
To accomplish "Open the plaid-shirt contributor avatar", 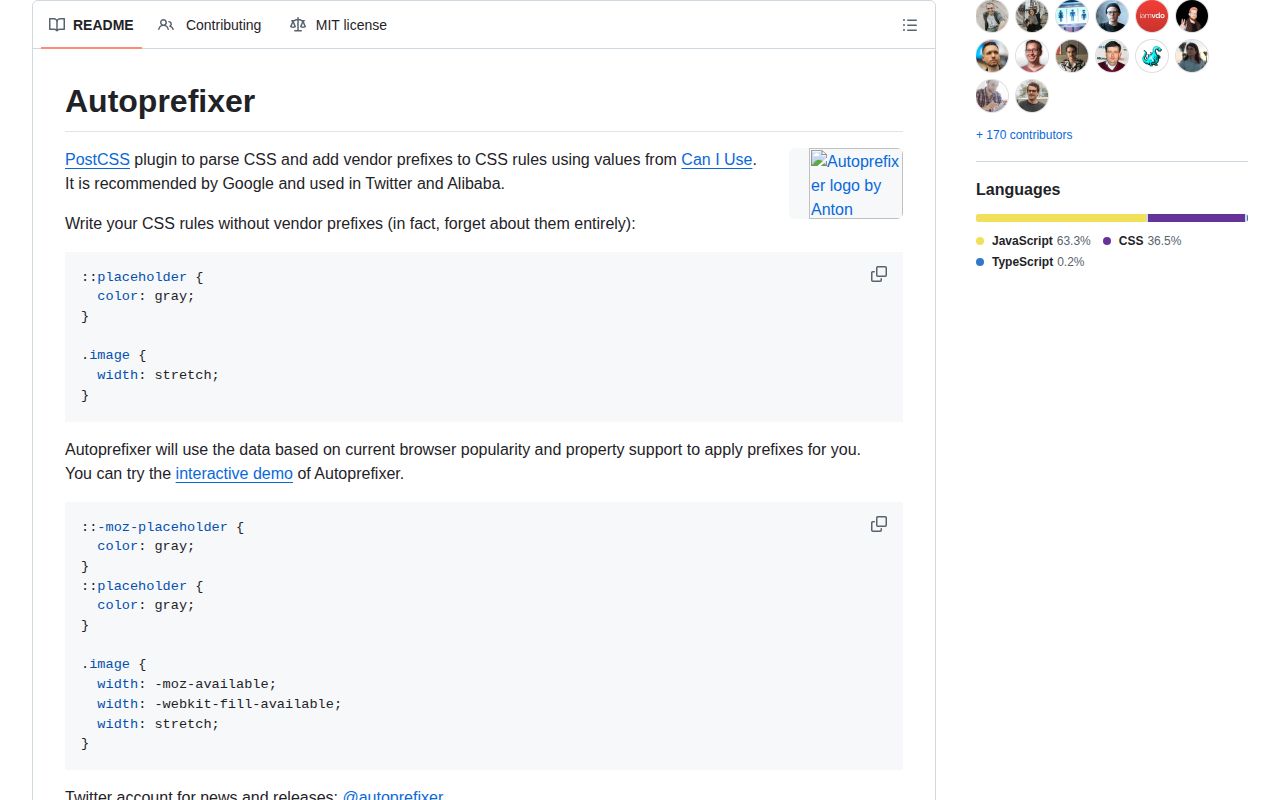I will (992, 96).
